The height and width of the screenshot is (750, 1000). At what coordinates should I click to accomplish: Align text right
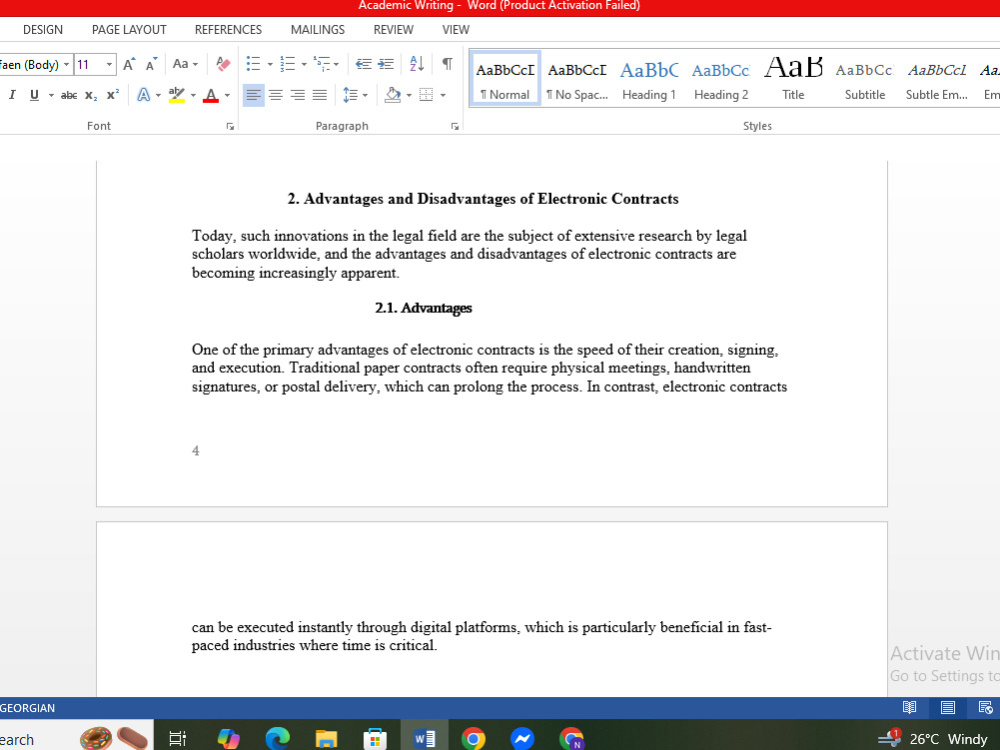(297, 96)
